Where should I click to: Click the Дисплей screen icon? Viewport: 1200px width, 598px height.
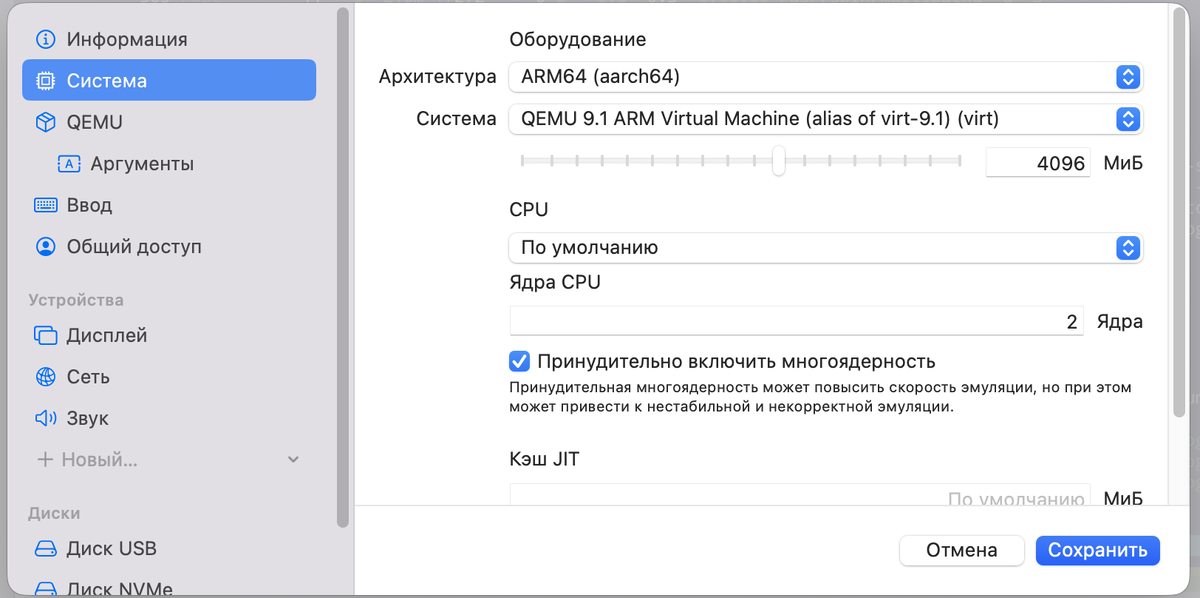point(46,336)
